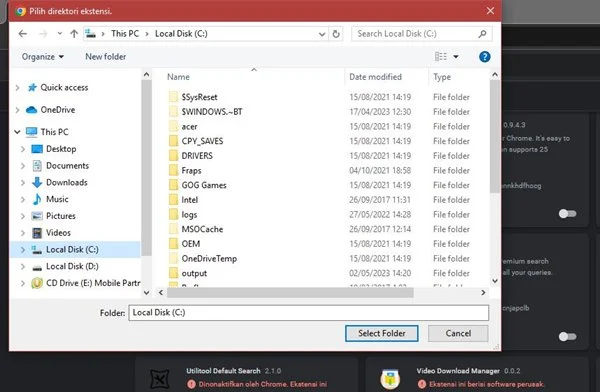Screen dimensions: 600x392
Task: Click the file list scroll down arrow
Action: pyautogui.click(x=495, y=281)
